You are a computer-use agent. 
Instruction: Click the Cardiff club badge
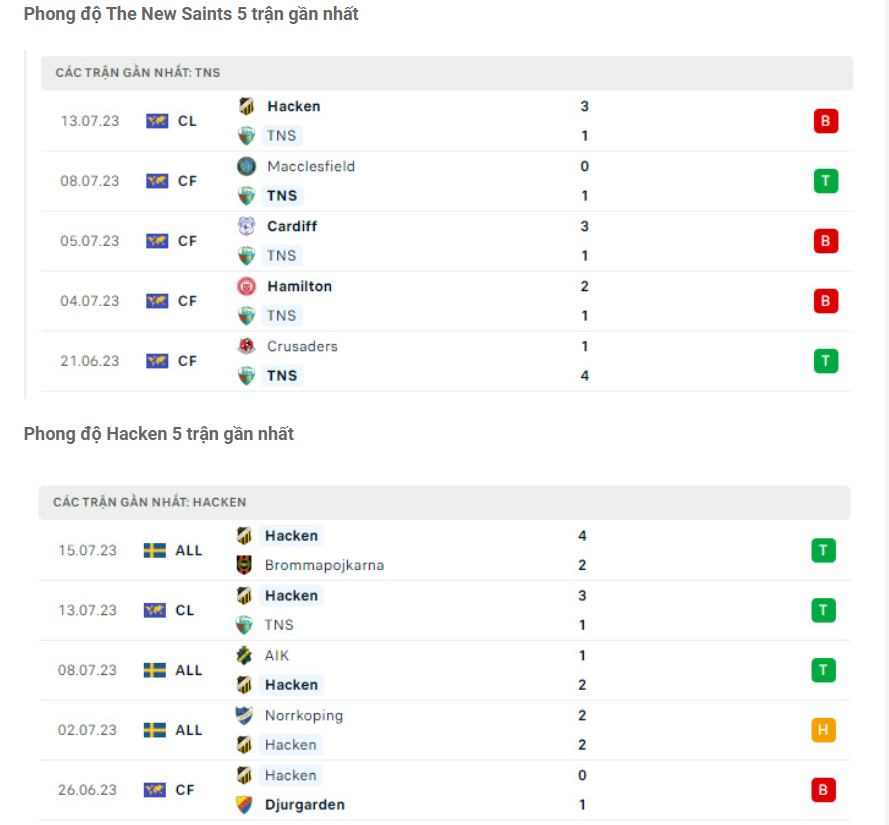pyautogui.click(x=247, y=226)
